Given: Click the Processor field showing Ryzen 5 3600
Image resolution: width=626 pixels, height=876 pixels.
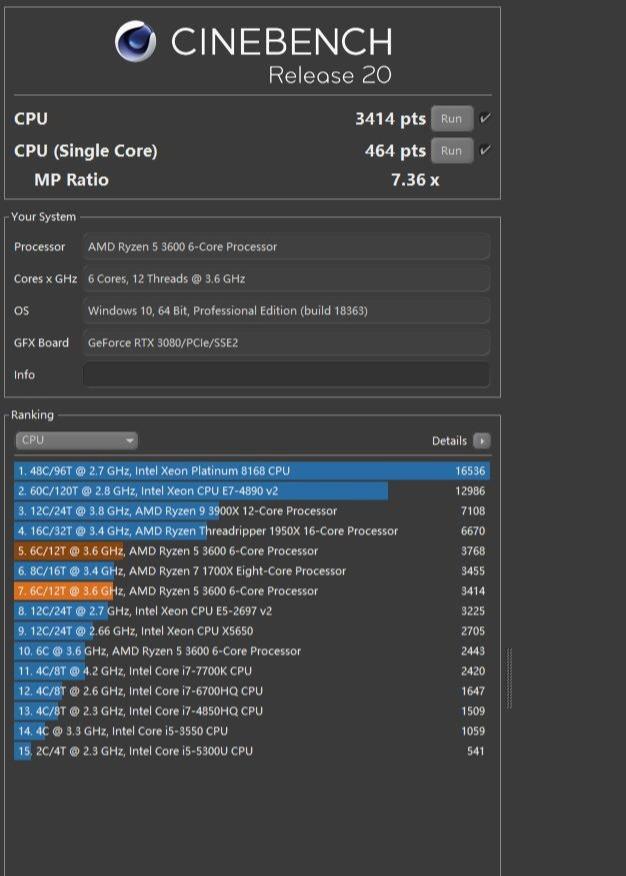Looking at the screenshot, I should pyautogui.click(x=286, y=246).
